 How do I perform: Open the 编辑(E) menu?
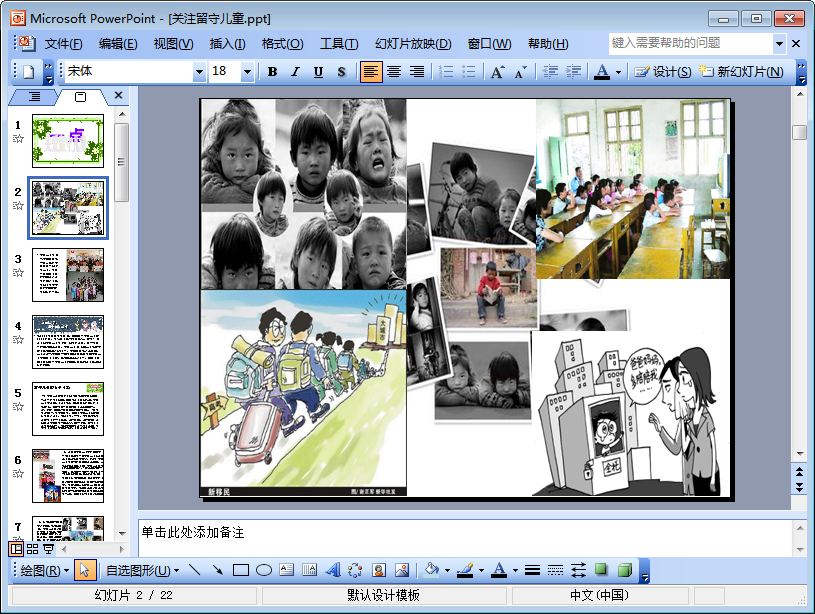tap(118, 44)
